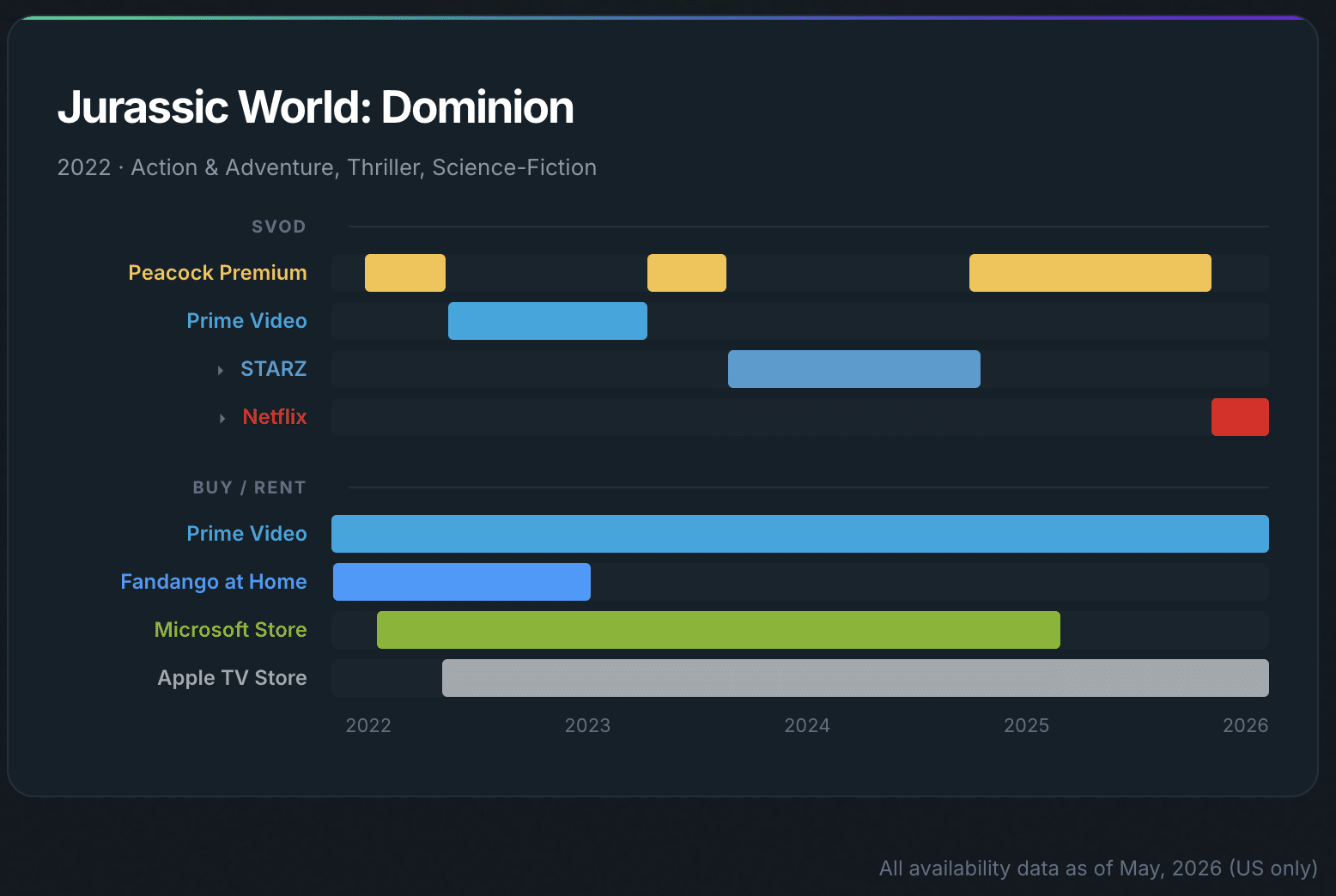The image size is (1336, 896).
Task: Click the Netflix service label
Action: point(275,417)
